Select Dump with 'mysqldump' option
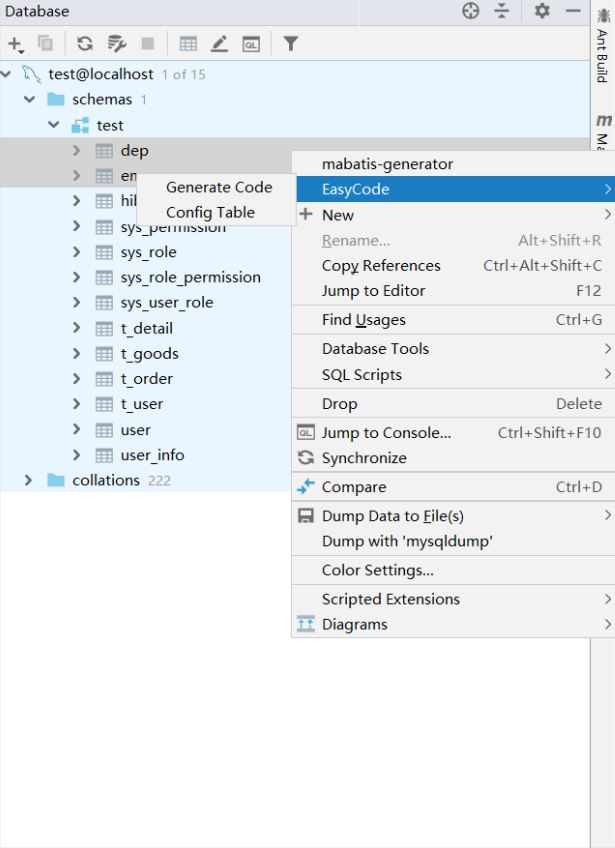Screen dimensions: 615x848 click(x=407, y=541)
